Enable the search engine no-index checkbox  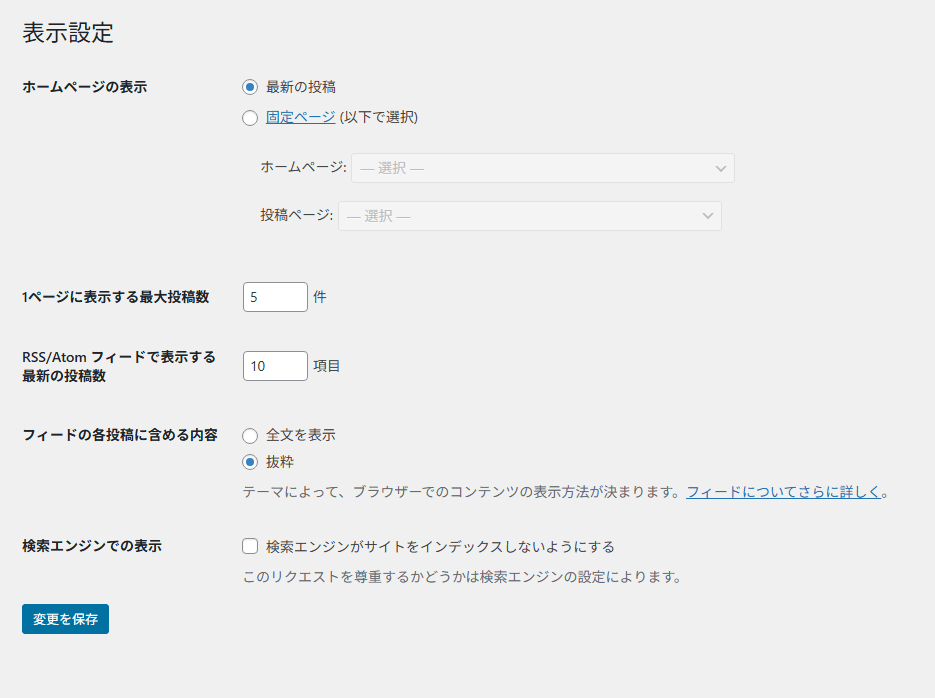(250, 546)
